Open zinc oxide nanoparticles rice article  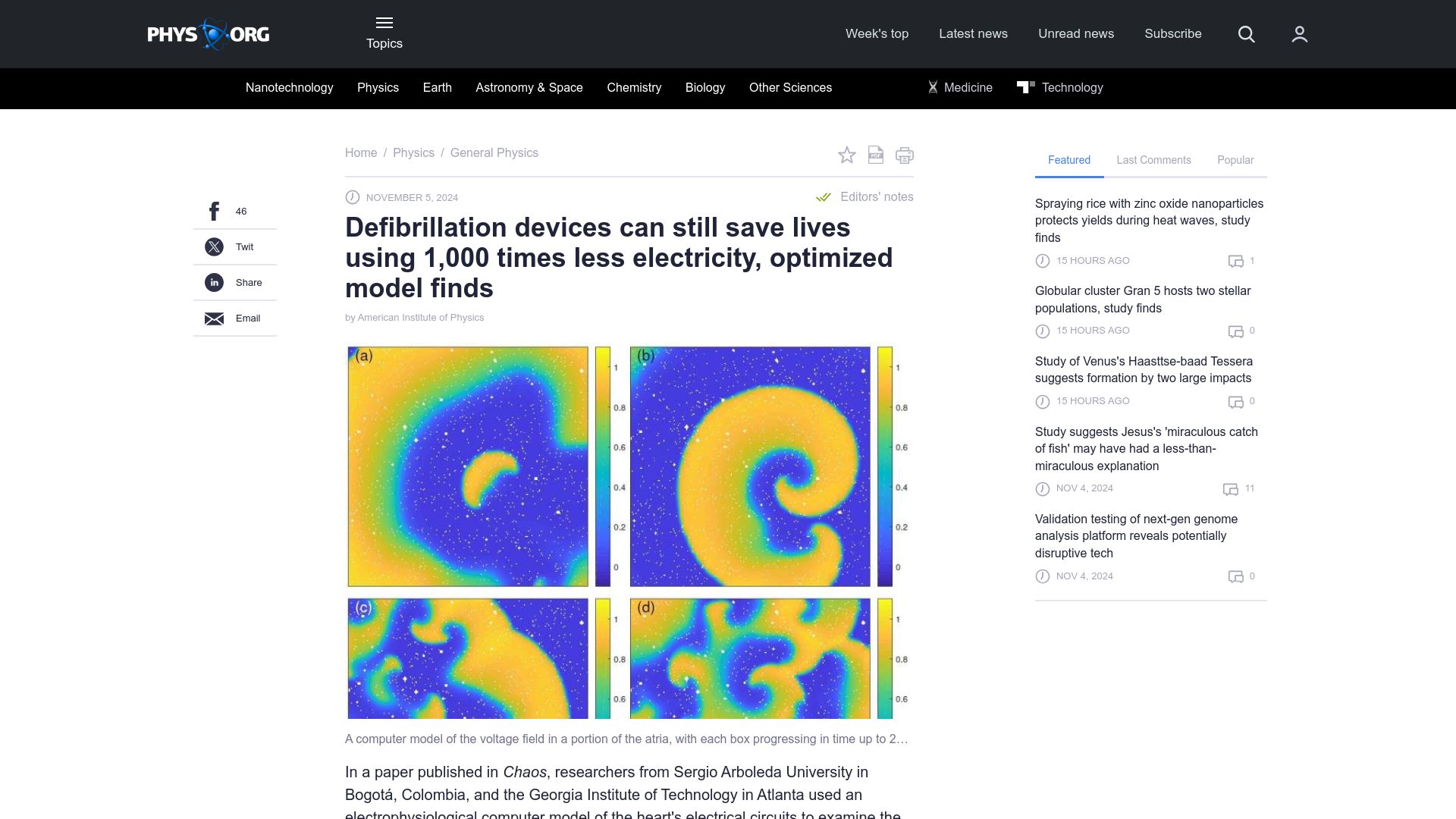point(1149,221)
